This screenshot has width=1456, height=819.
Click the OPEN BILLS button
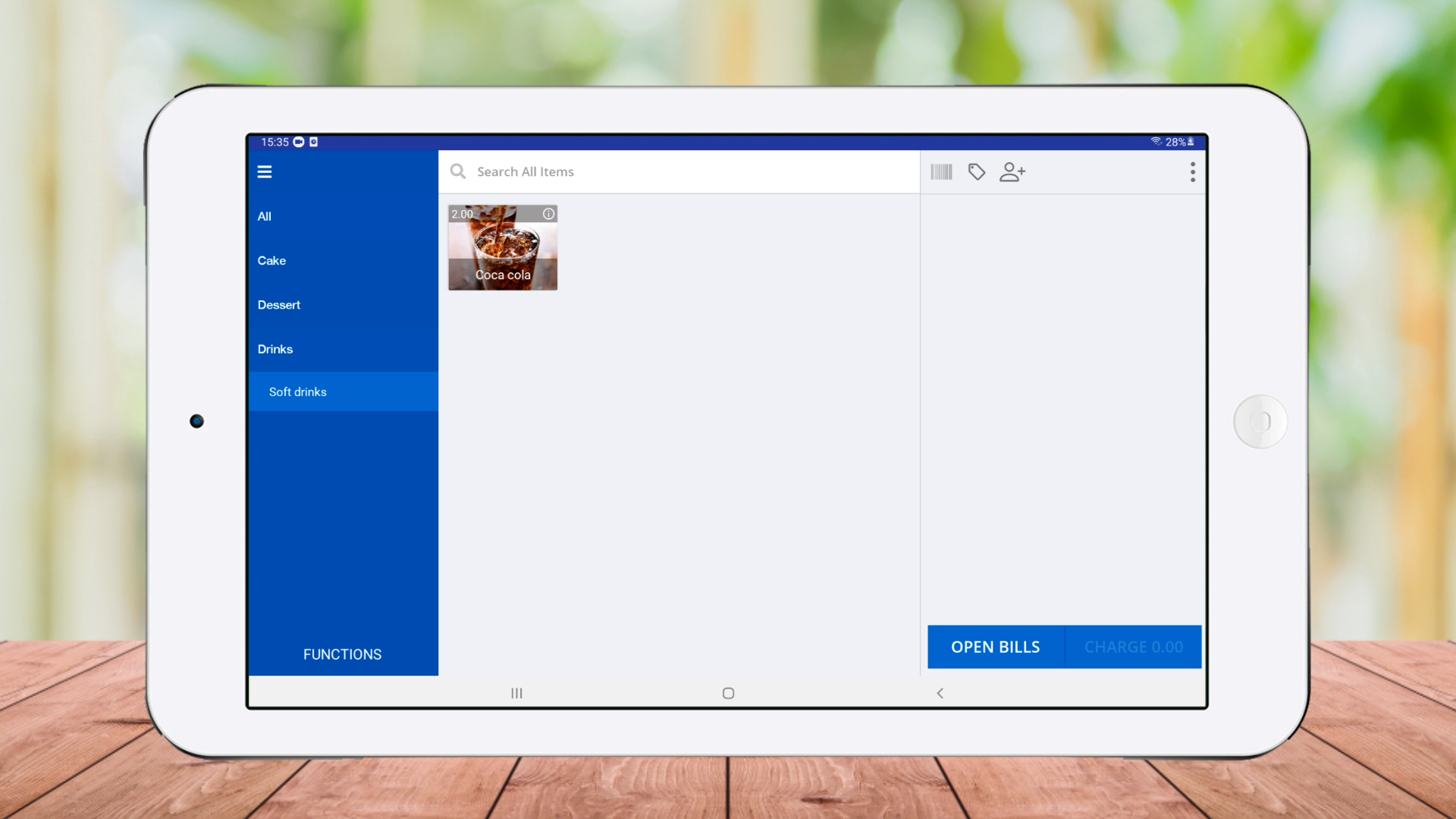tap(995, 647)
